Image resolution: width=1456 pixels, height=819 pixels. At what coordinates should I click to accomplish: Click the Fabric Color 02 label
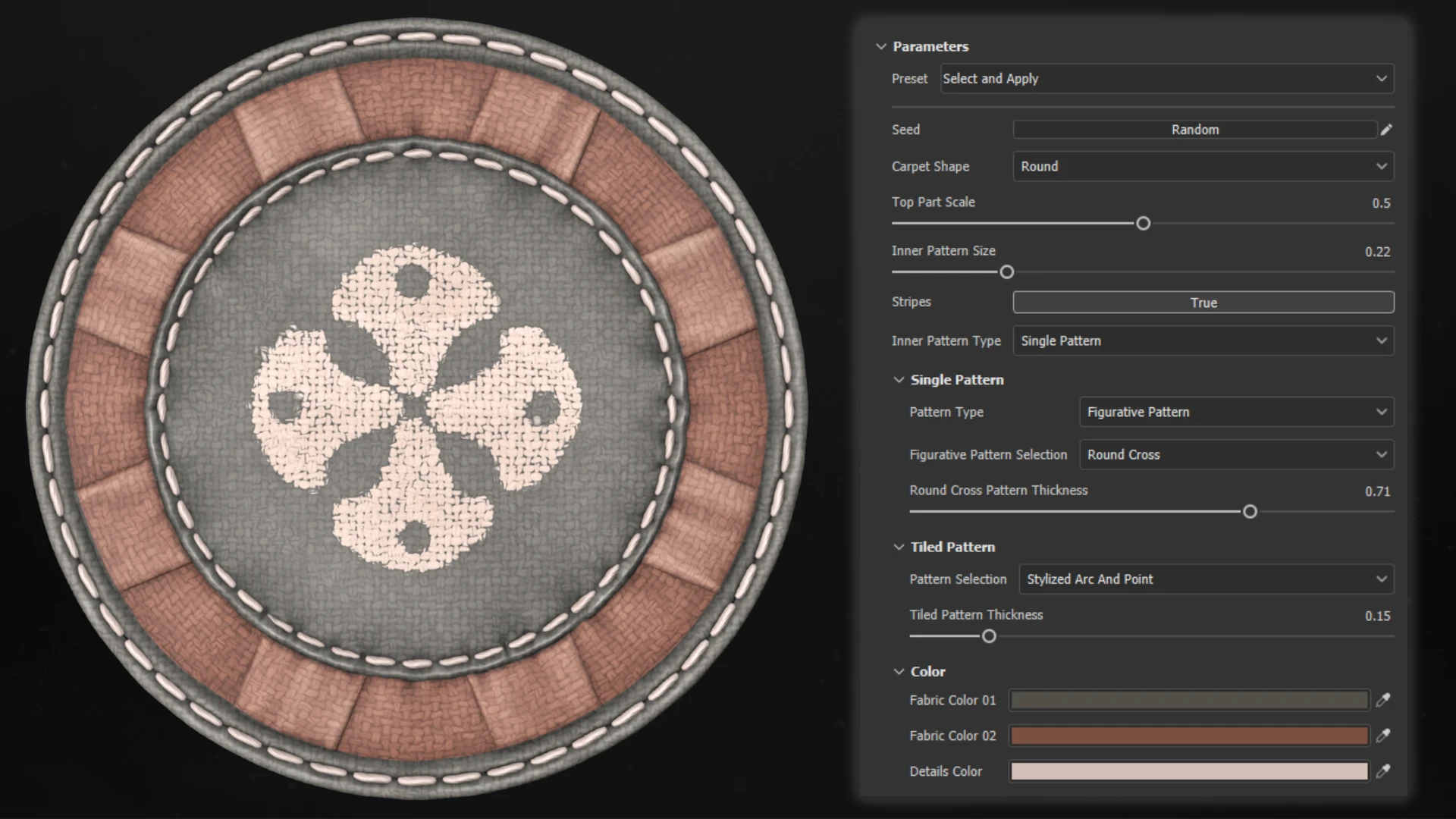tap(952, 736)
